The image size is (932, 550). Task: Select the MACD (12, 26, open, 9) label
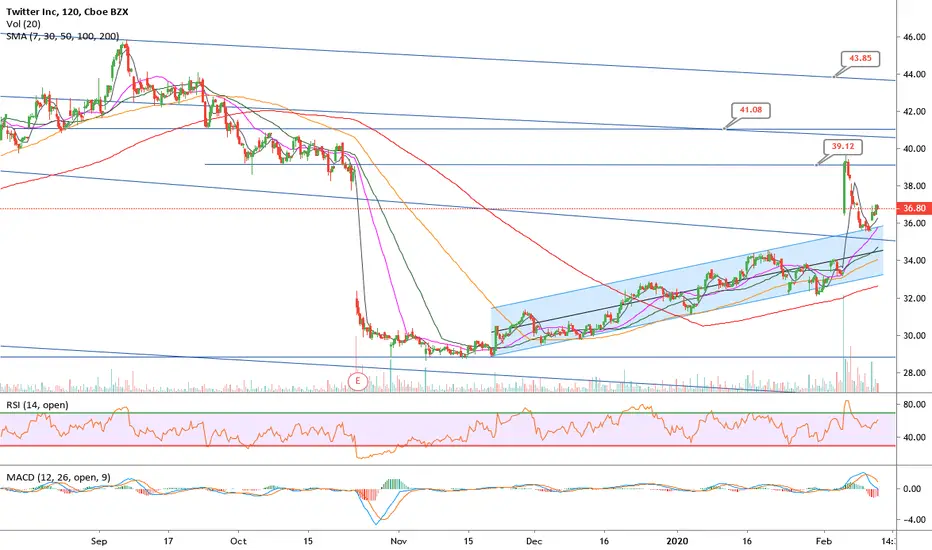click(58, 477)
